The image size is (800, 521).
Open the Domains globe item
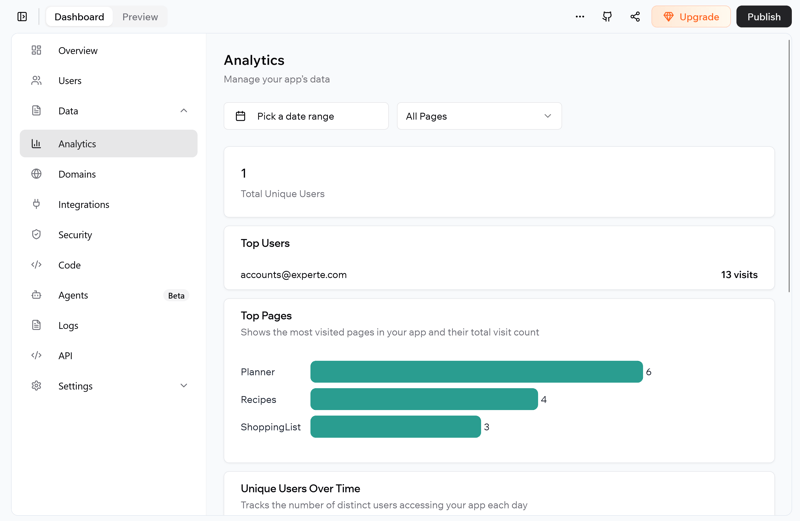click(x=76, y=174)
